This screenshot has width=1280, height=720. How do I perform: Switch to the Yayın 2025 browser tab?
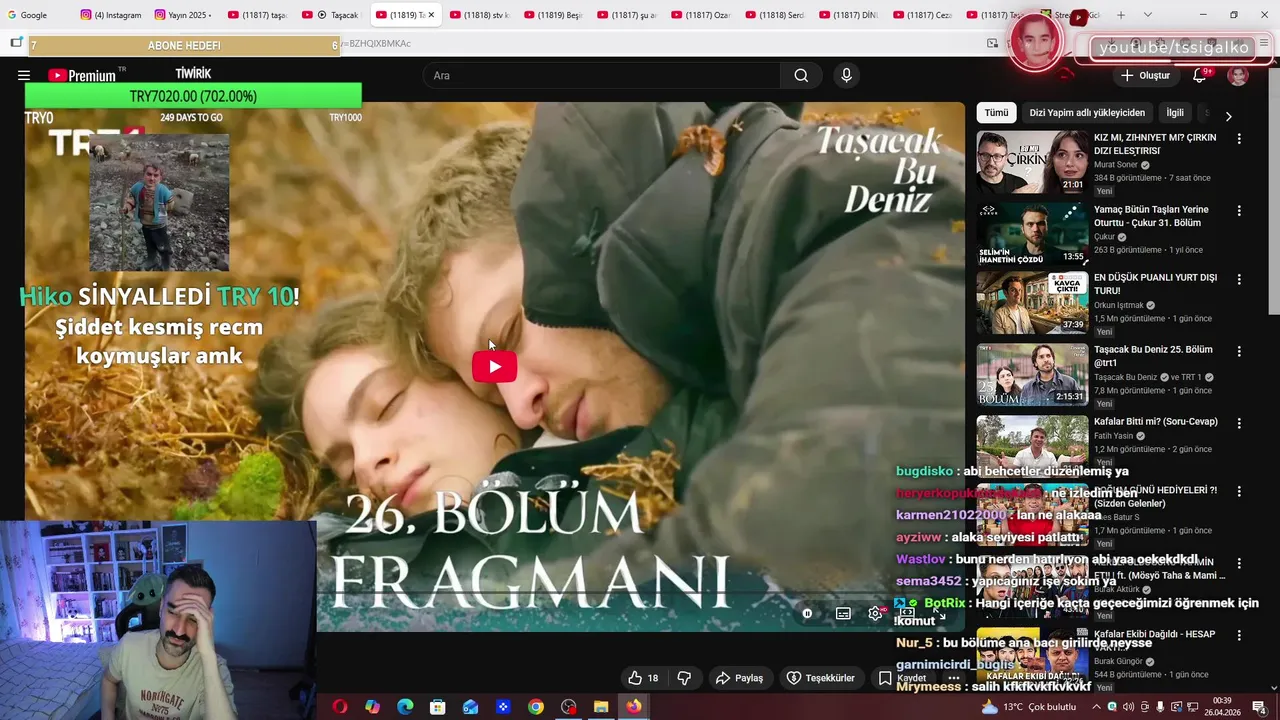[x=185, y=15]
